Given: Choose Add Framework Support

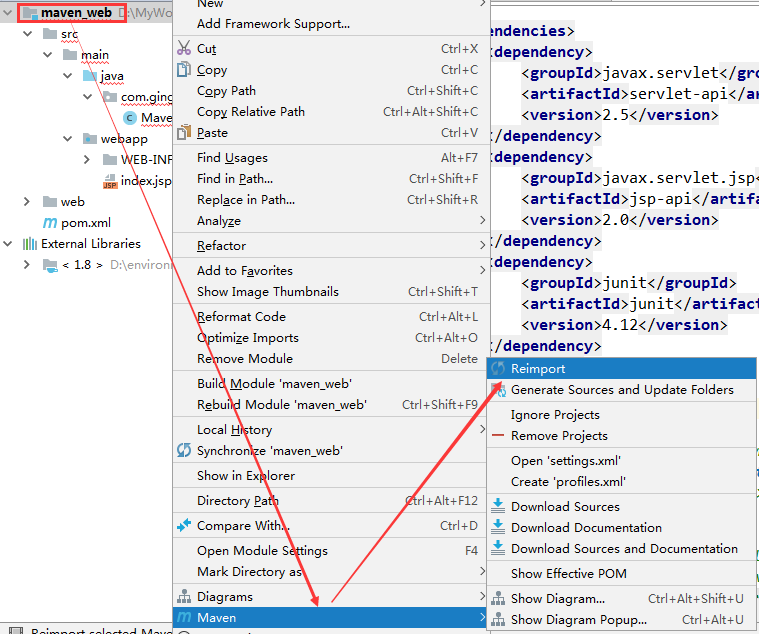Looking at the screenshot, I should (x=331, y=24).
